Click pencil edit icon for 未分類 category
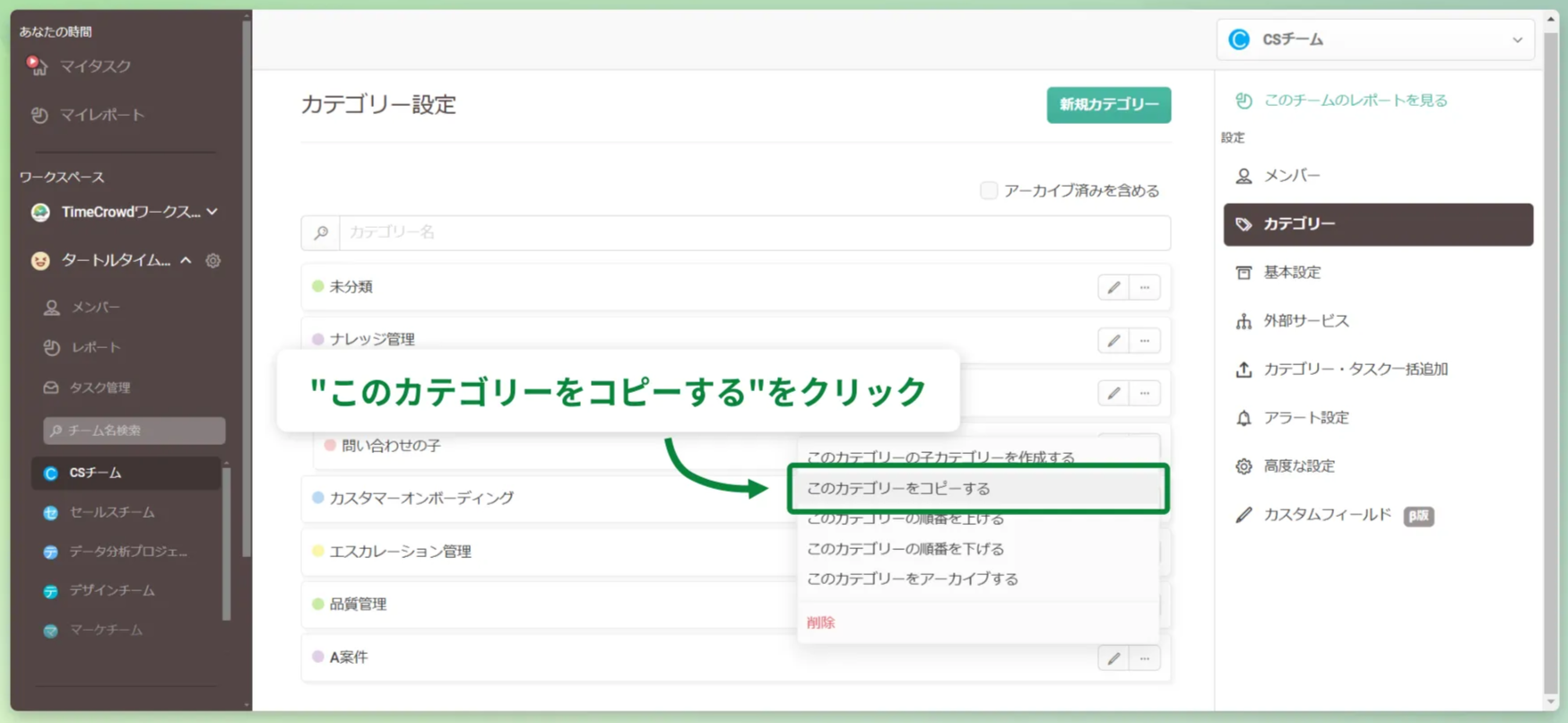Screen dimensions: 1568x723 pyautogui.click(x=1113, y=288)
